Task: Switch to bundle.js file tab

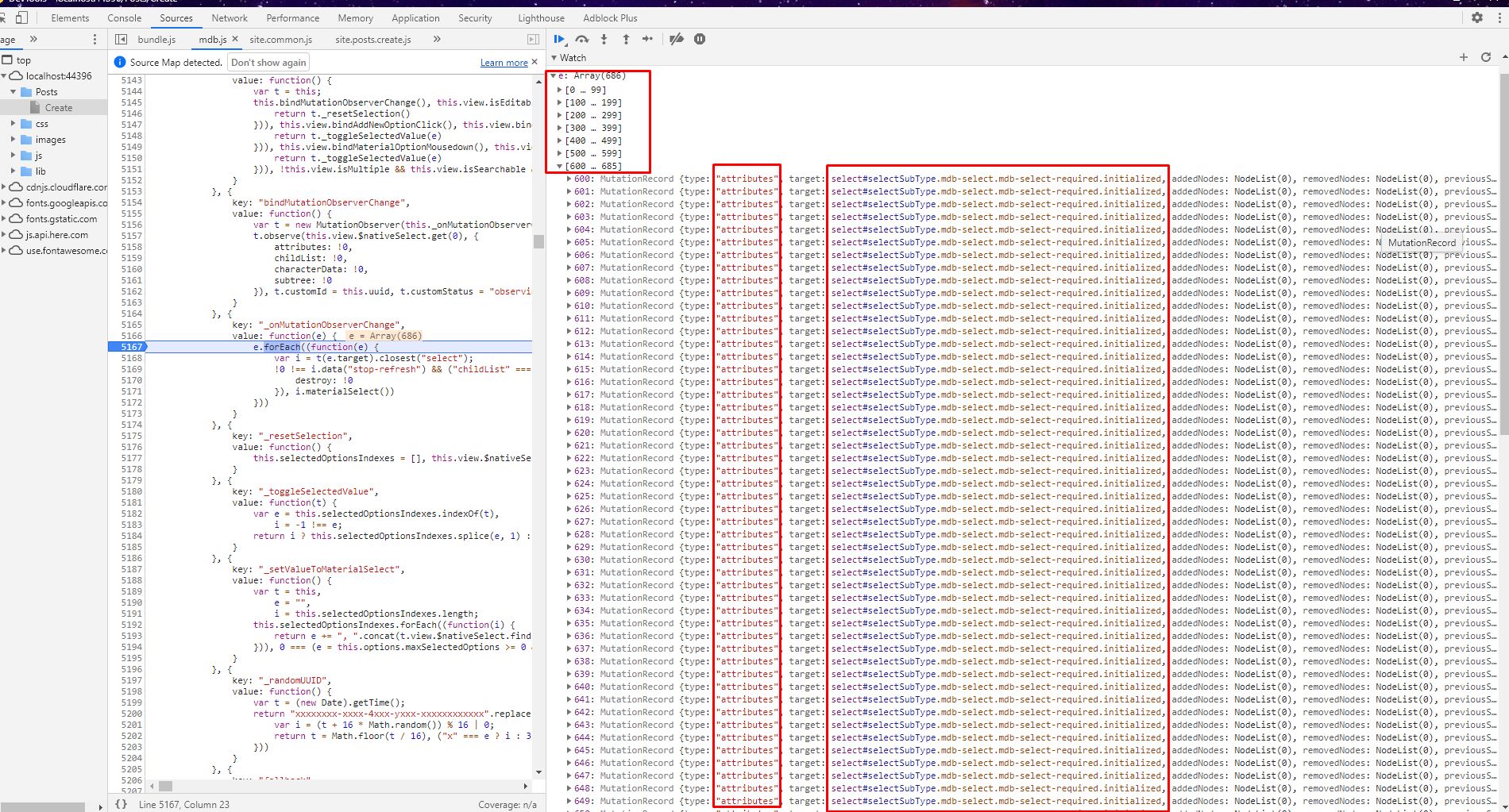Action: 156,39
